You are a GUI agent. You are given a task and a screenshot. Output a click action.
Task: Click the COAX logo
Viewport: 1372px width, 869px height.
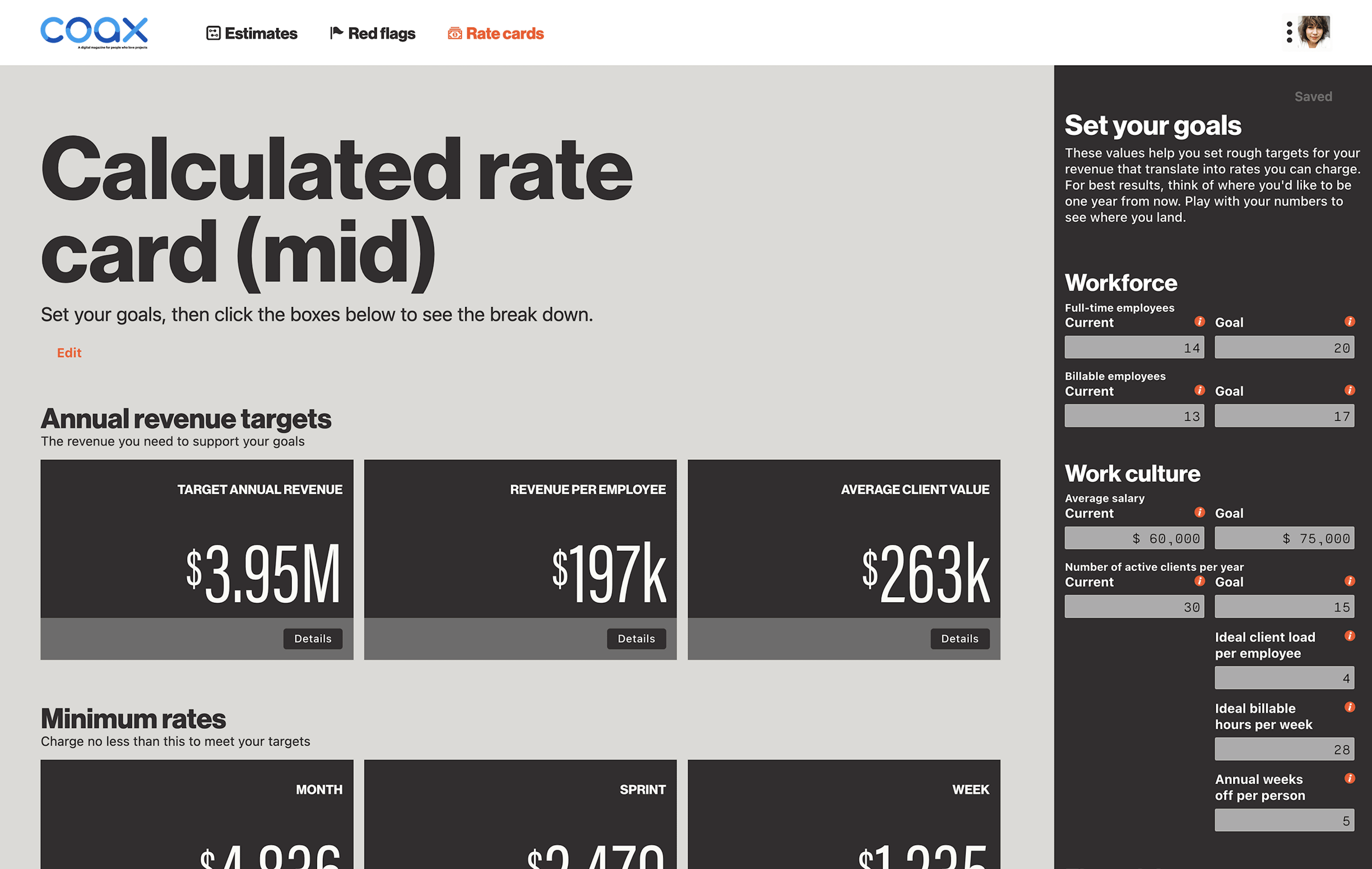(94, 32)
